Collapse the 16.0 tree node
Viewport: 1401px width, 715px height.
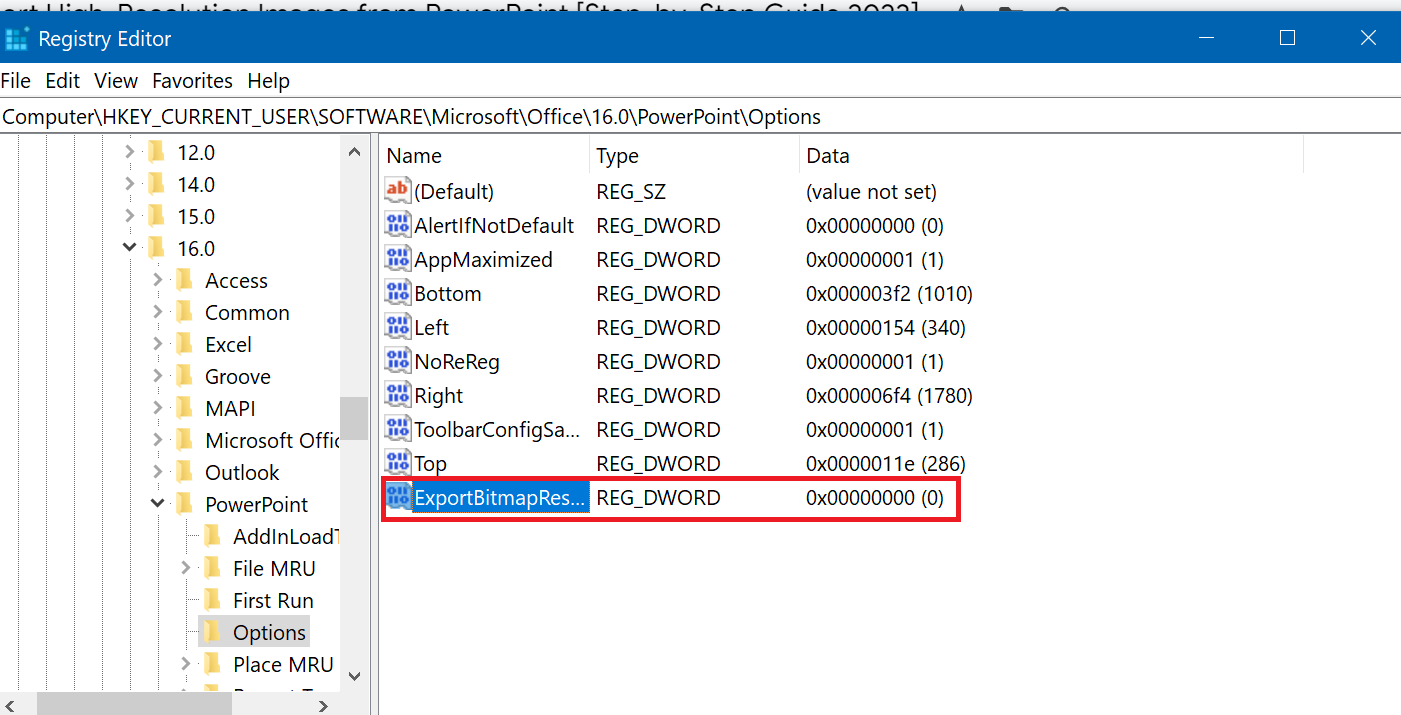click(130, 248)
